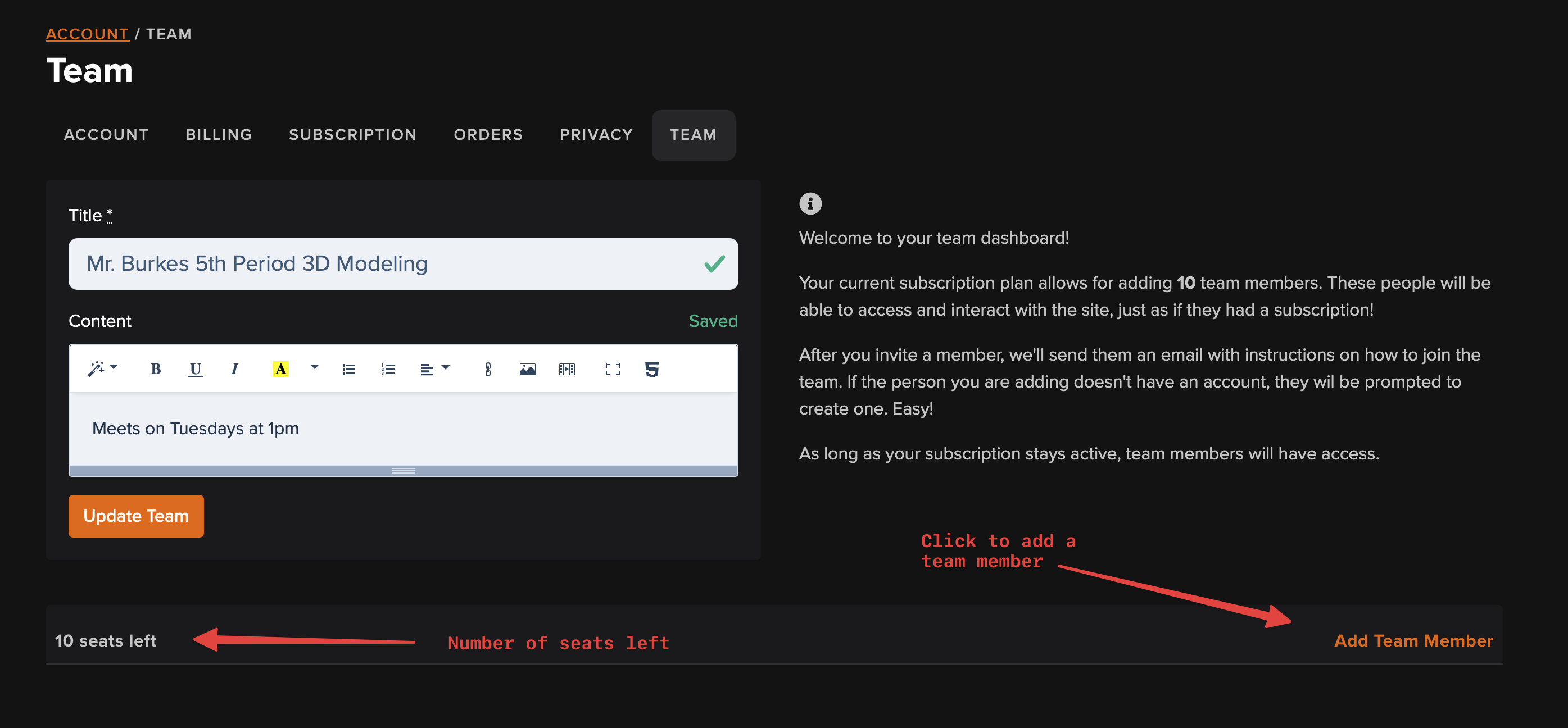Open the text color dropdown arrow
This screenshot has height=728, width=1568.
[x=314, y=367]
